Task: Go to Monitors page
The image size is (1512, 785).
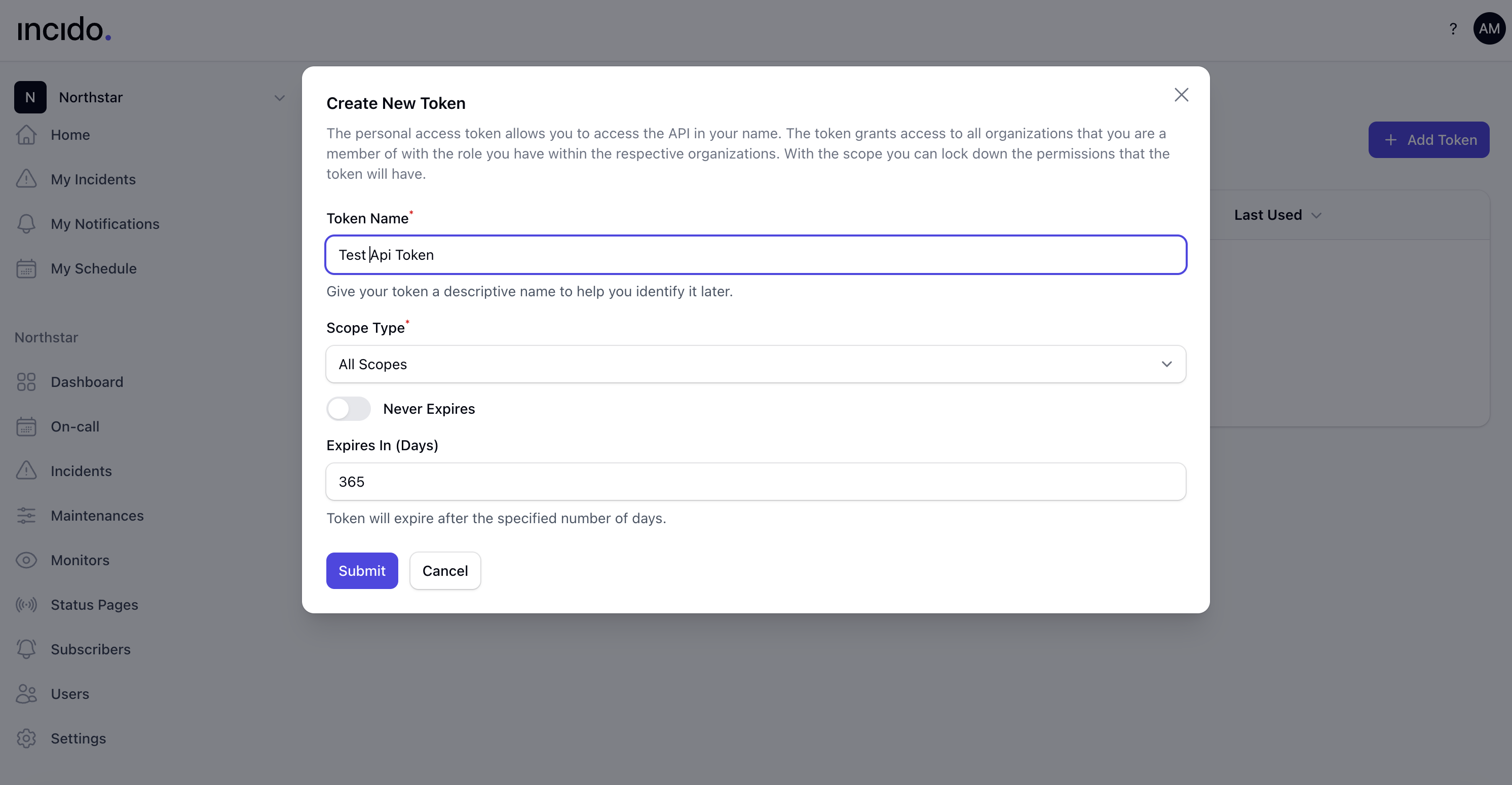Action: (x=81, y=560)
